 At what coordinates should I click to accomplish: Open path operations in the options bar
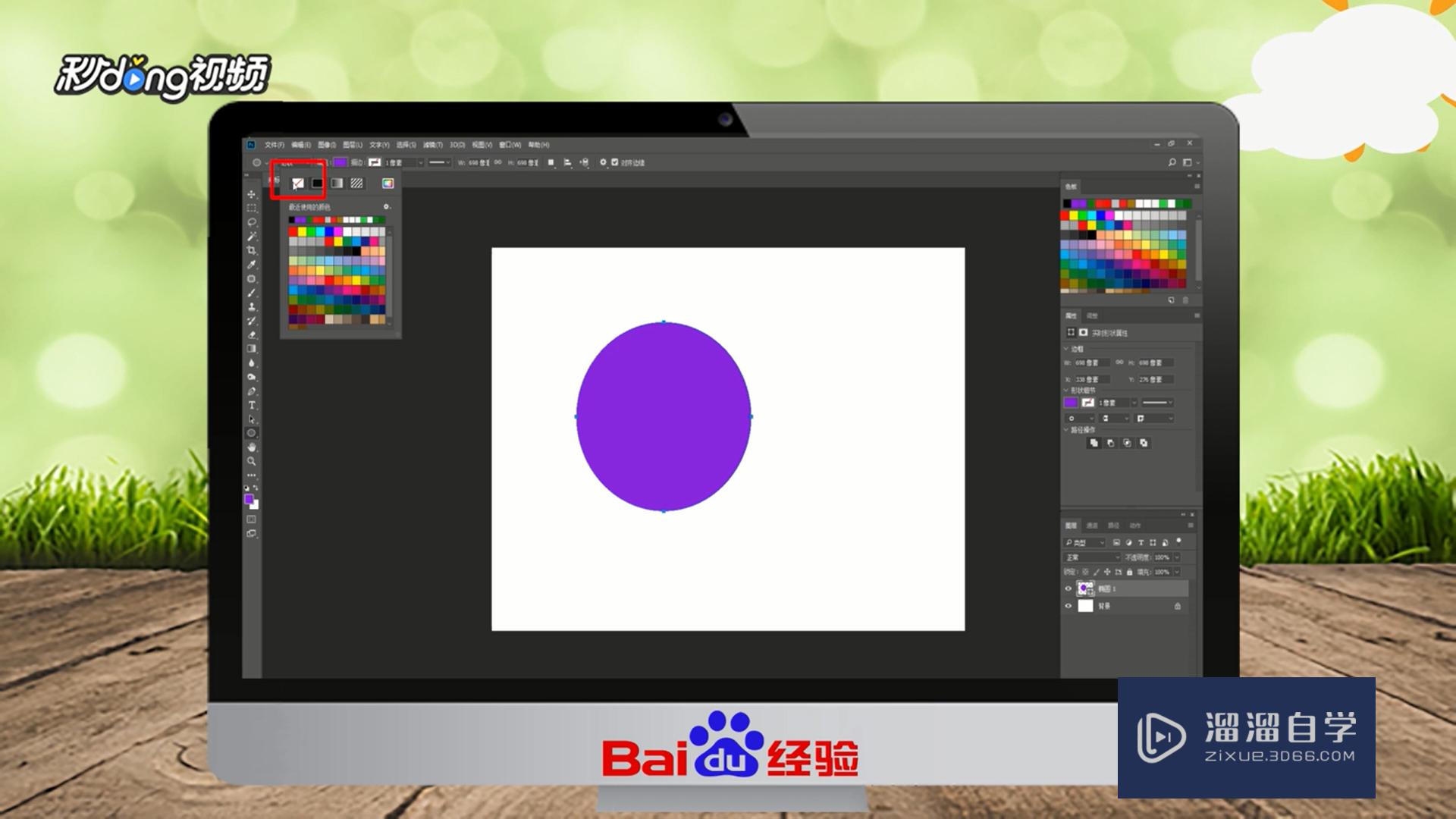(x=551, y=162)
